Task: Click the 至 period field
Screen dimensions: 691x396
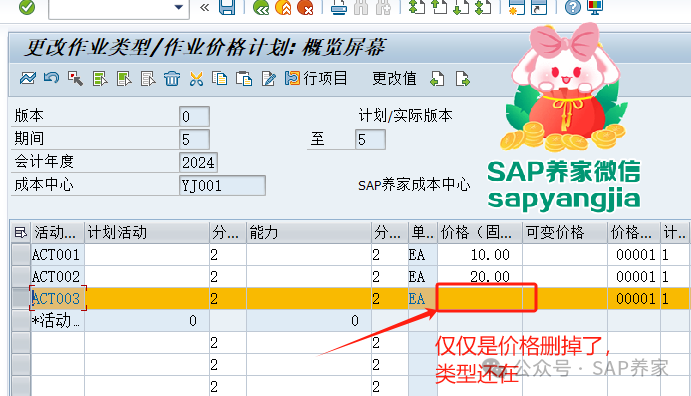Action: click(x=370, y=139)
